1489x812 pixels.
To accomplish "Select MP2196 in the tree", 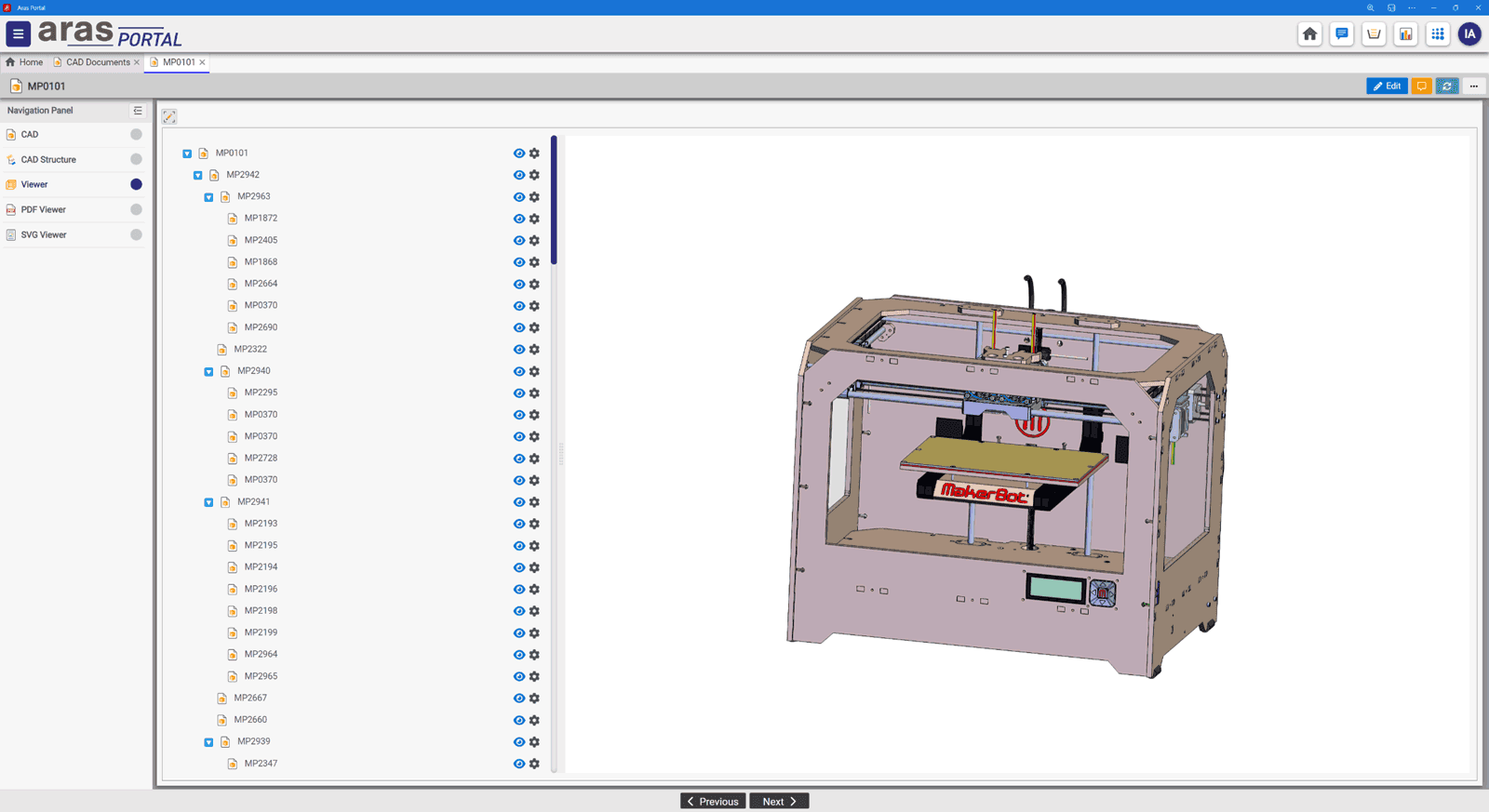I will click(261, 589).
